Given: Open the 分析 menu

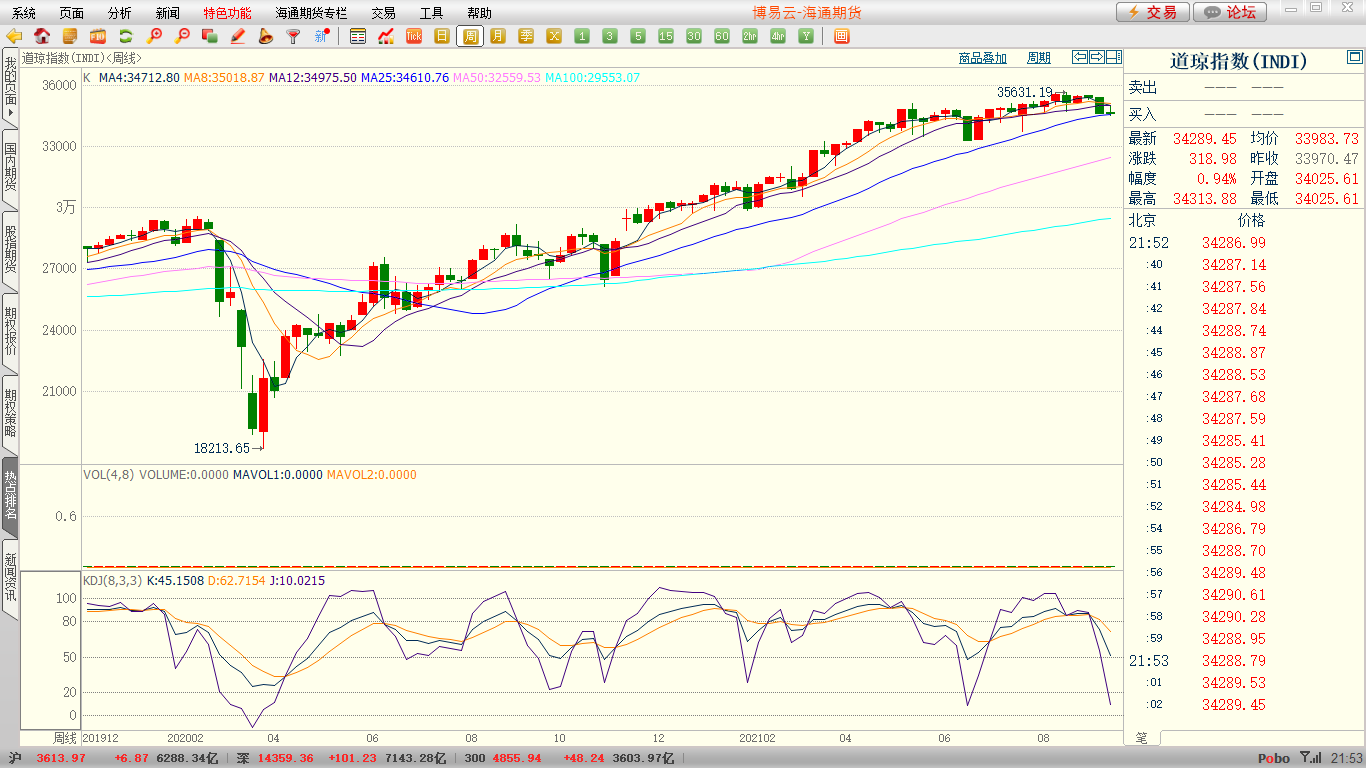Looking at the screenshot, I should (x=120, y=13).
